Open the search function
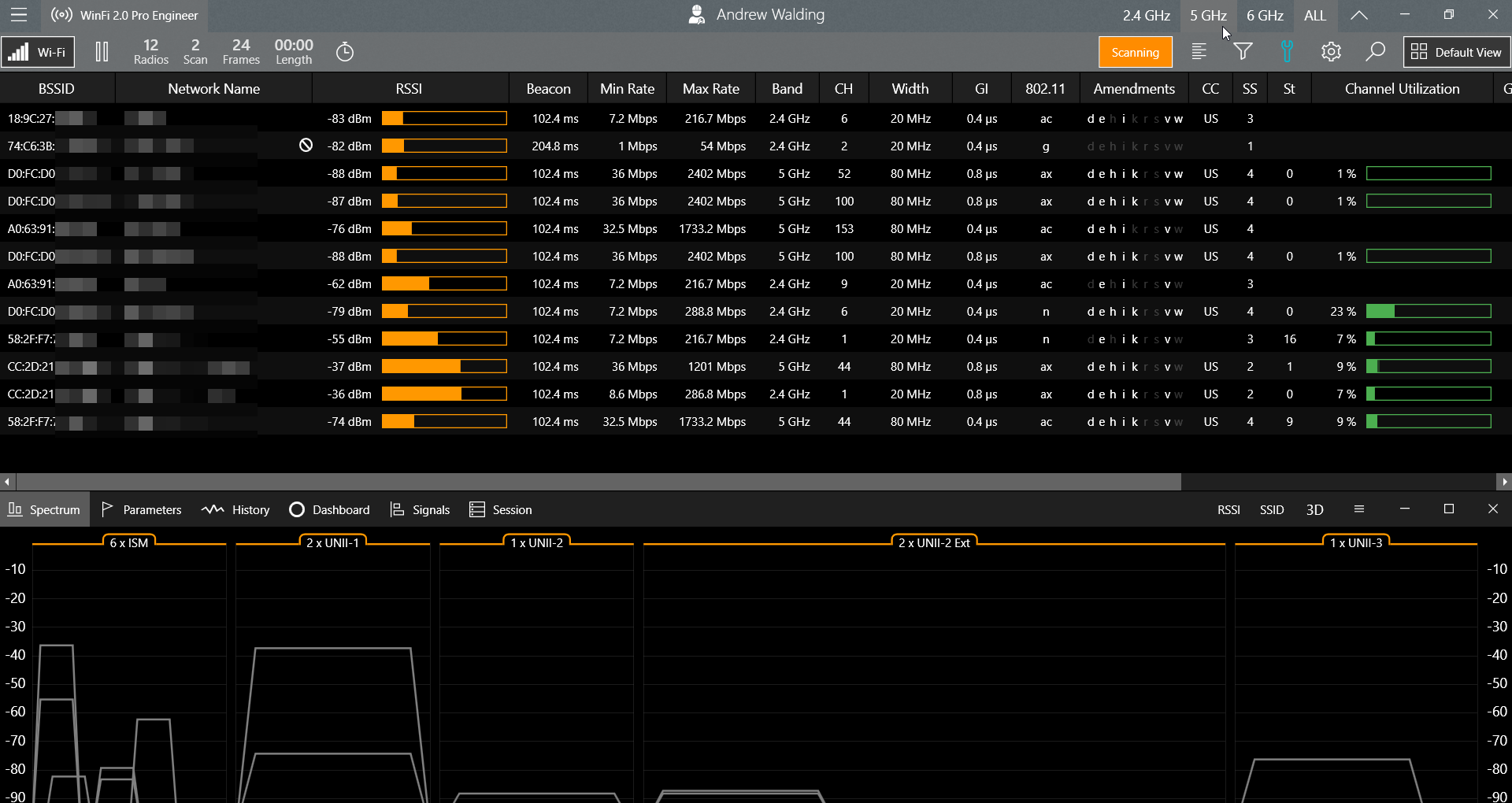The height and width of the screenshot is (803, 1512). click(1375, 51)
